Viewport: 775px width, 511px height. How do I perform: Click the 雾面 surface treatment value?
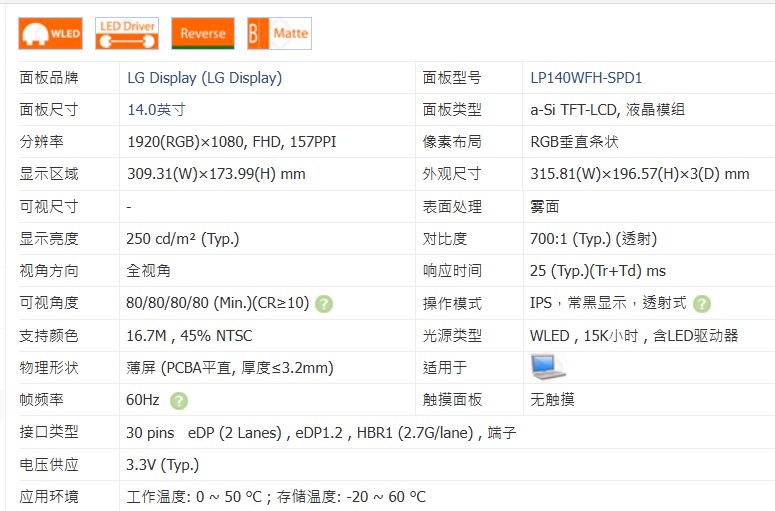[545, 207]
